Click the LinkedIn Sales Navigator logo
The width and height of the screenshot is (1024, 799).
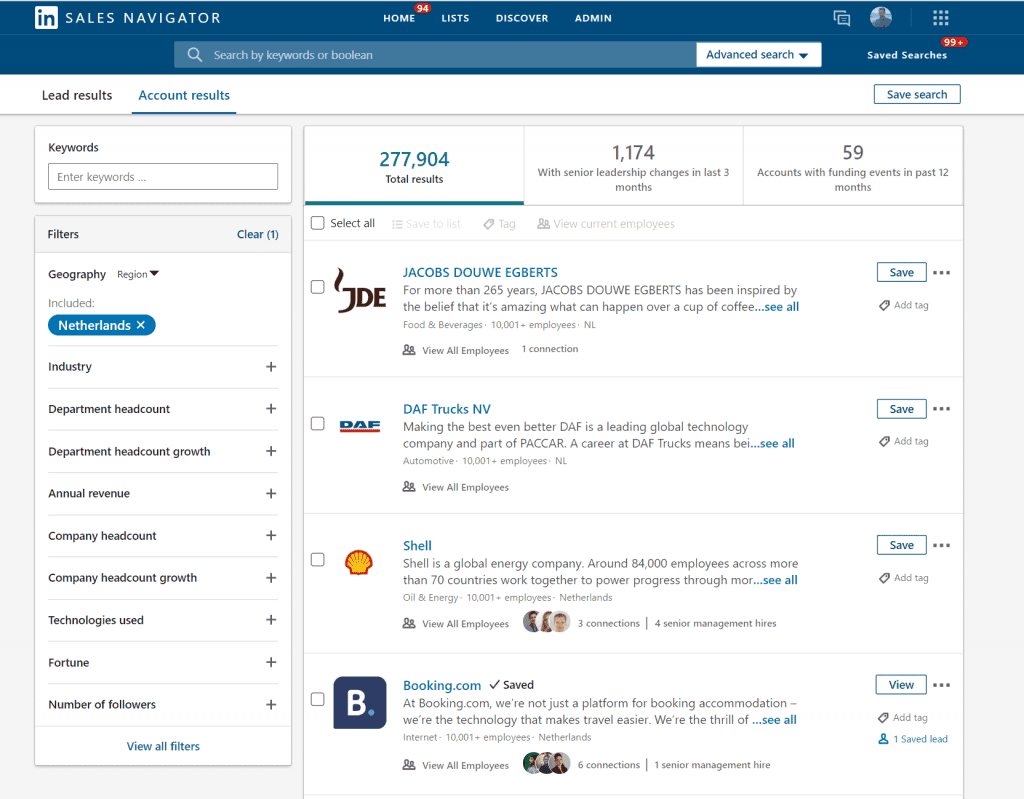pos(47,18)
